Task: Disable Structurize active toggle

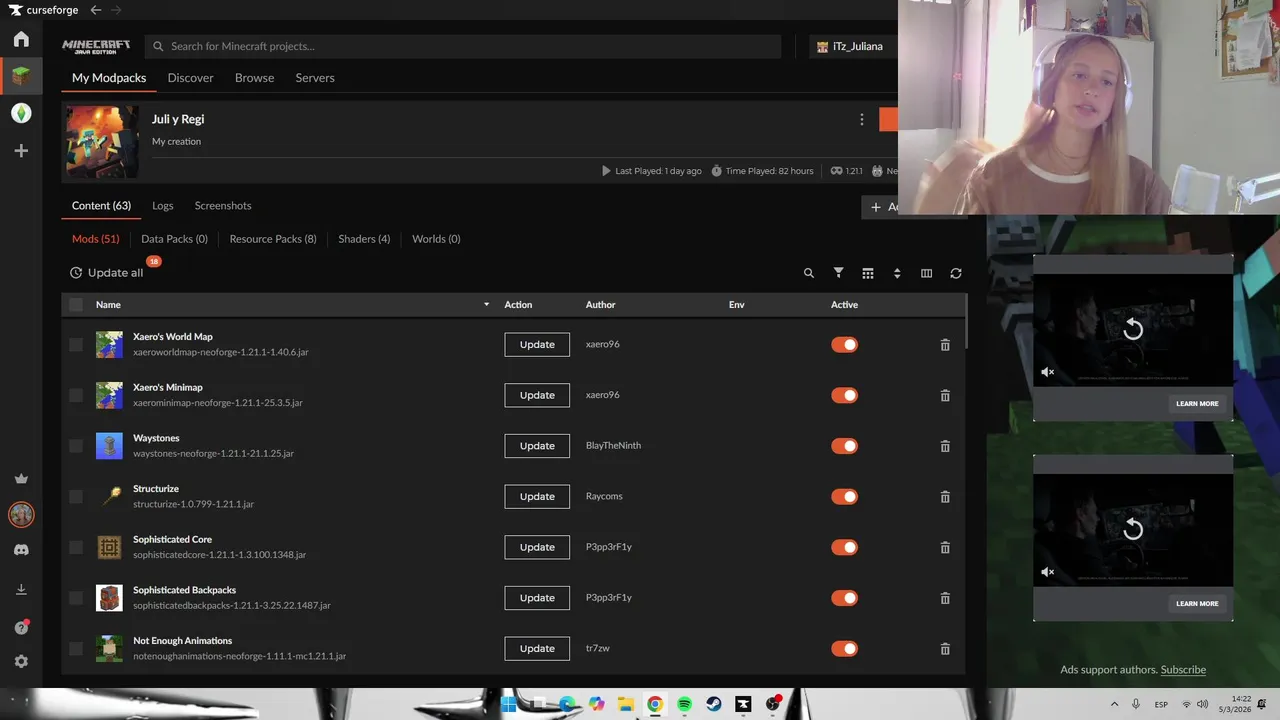Action: 844,497
